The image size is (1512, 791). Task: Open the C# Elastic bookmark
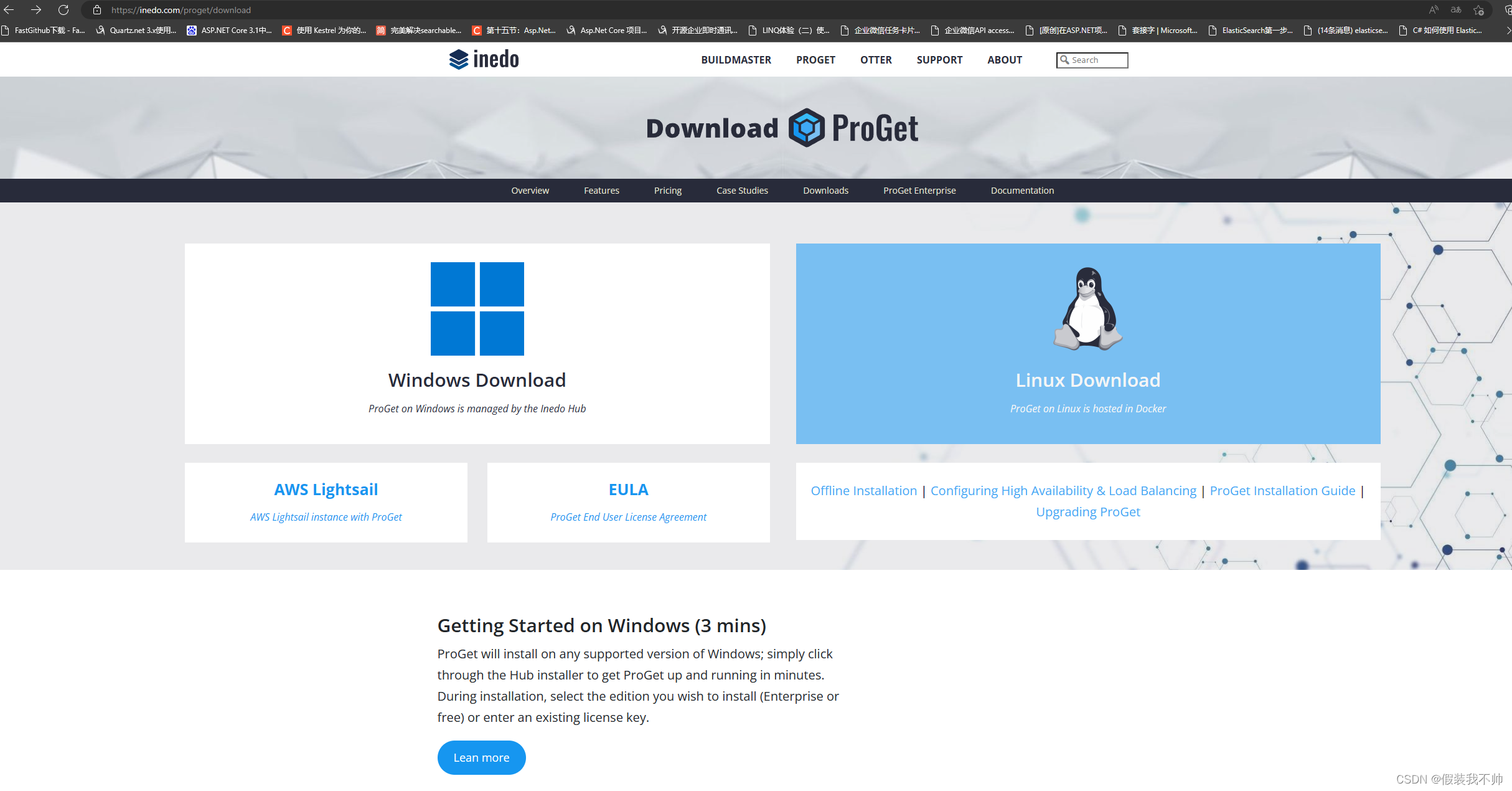1440,30
